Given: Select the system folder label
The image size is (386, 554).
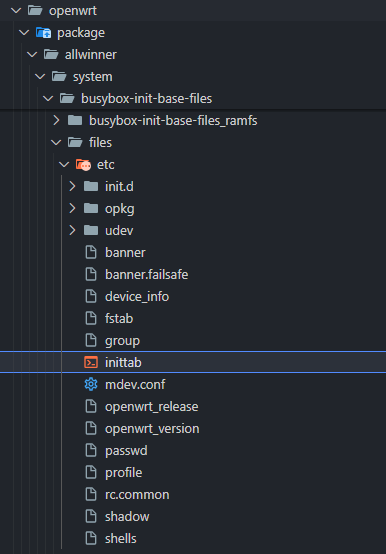Looking at the screenshot, I should pos(93,77).
